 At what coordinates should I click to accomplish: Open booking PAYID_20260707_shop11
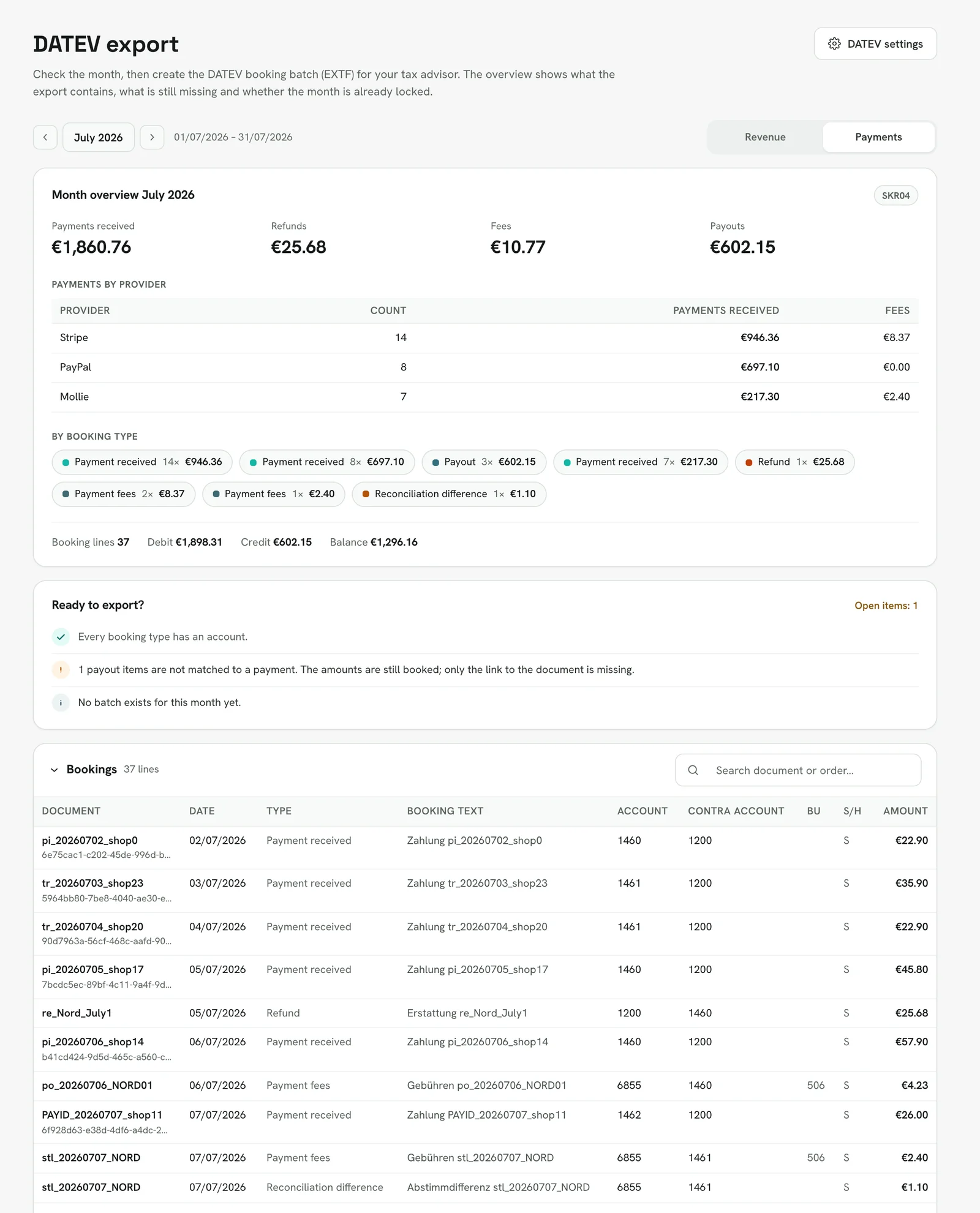coord(485,1122)
